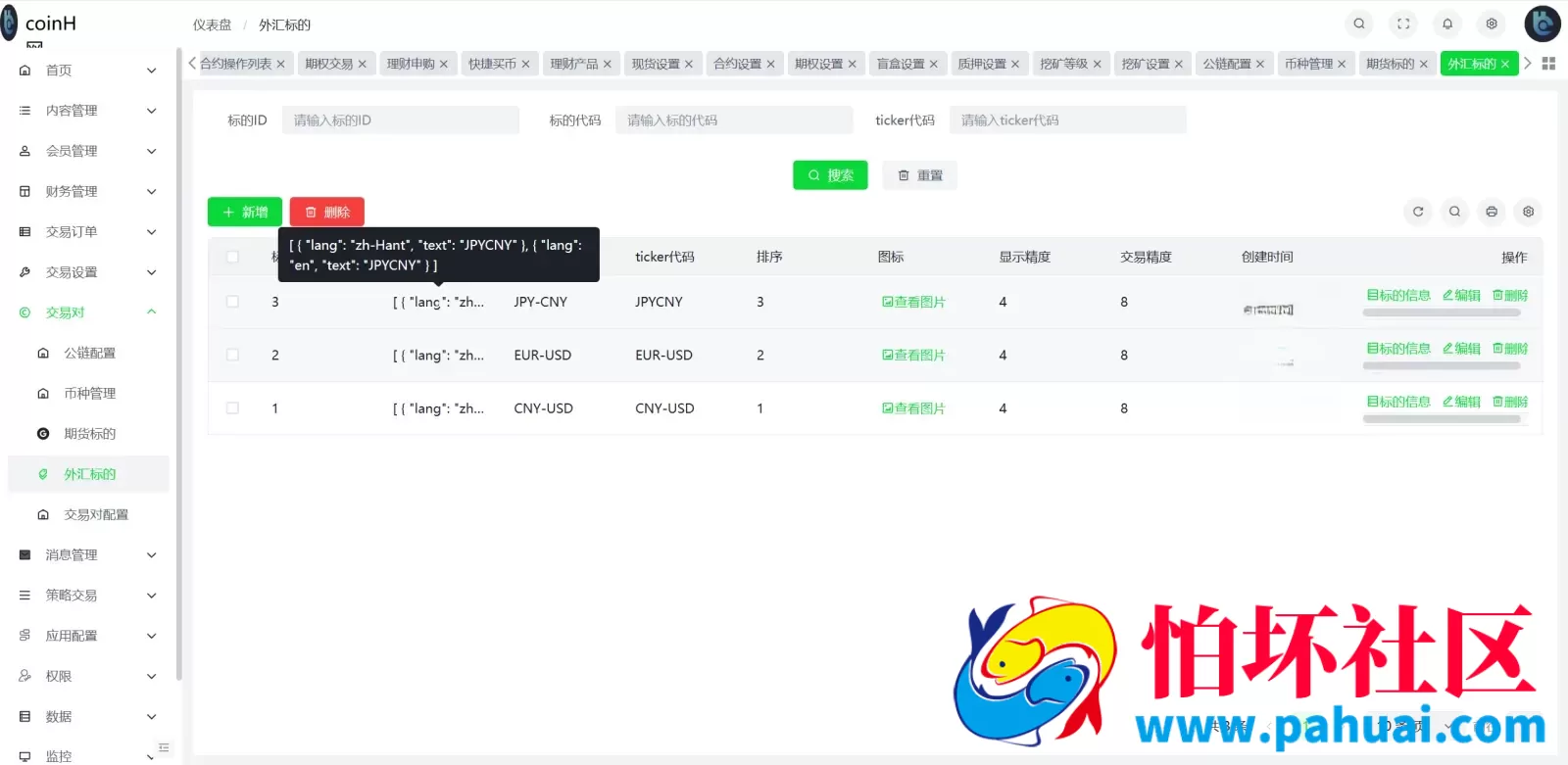Image resolution: width=1568 pixels, height=765 pixels.
Task: Click the red 删除 button
Action: point(327,212)
